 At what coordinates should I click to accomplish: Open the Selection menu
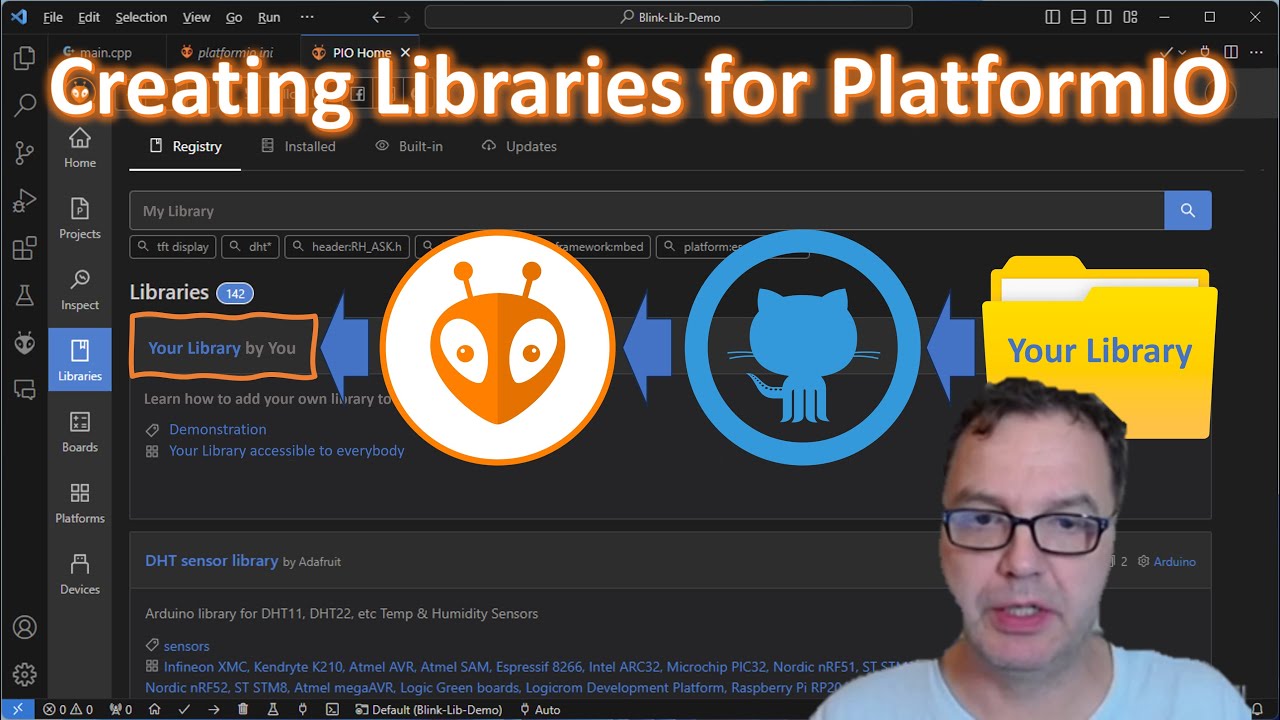point(141,17)
